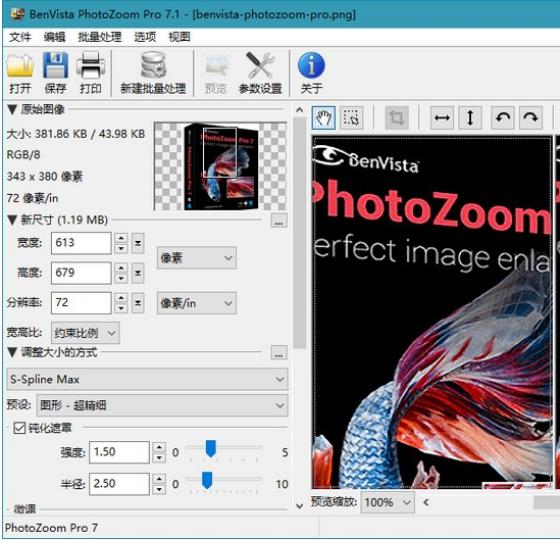
Task: Rotate image counterclockwise
Action: click(x=503, y=118)
